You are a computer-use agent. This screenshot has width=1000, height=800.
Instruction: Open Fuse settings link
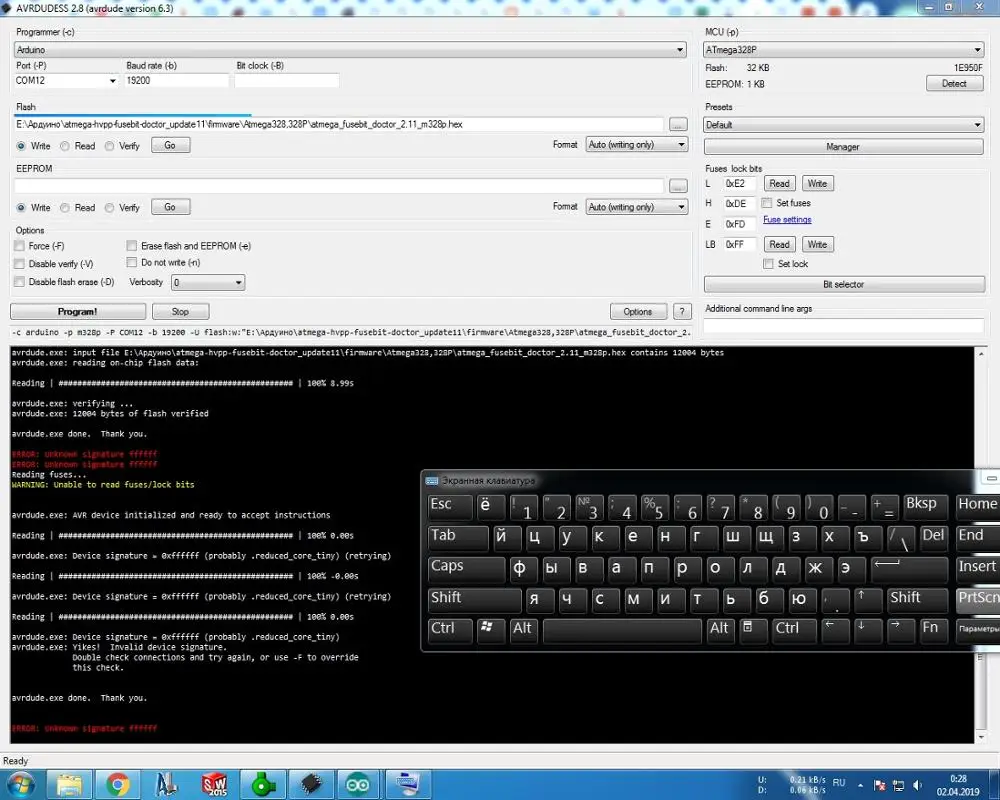point(787,219)
